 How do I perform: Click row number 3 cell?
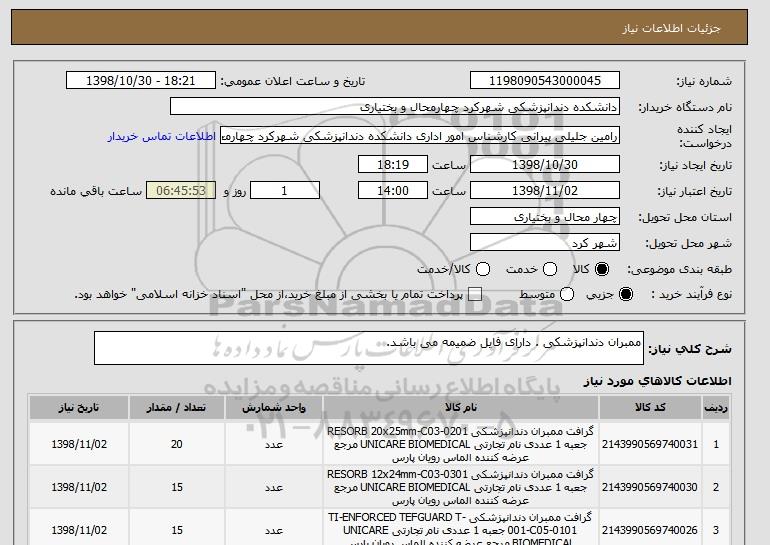716,529
